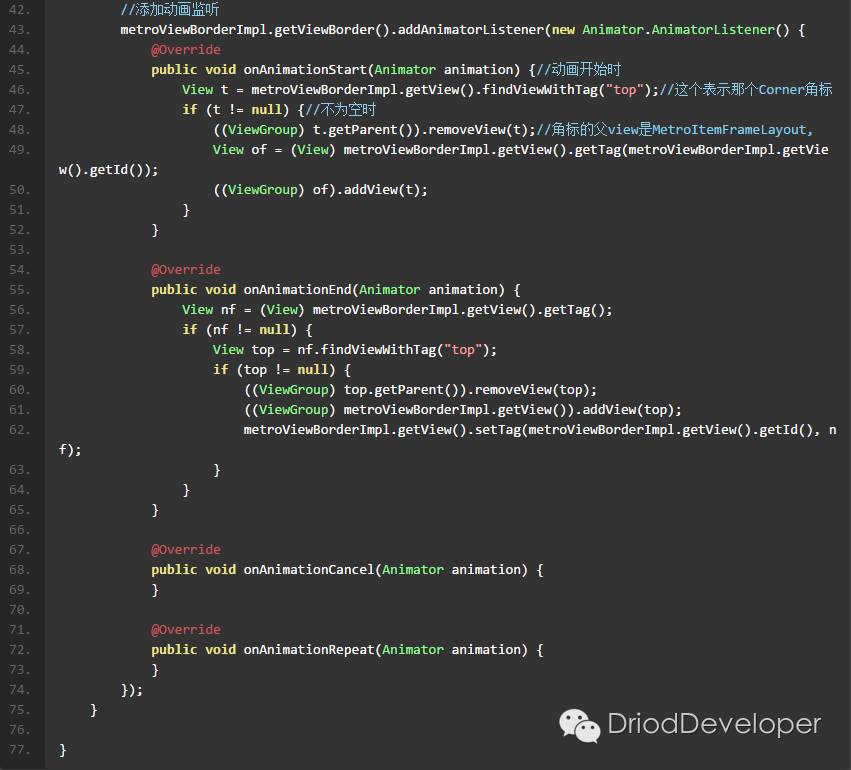Click line number 55 in the gutter
The height and width of the screenshot is (770, 851).
point(20,290)
